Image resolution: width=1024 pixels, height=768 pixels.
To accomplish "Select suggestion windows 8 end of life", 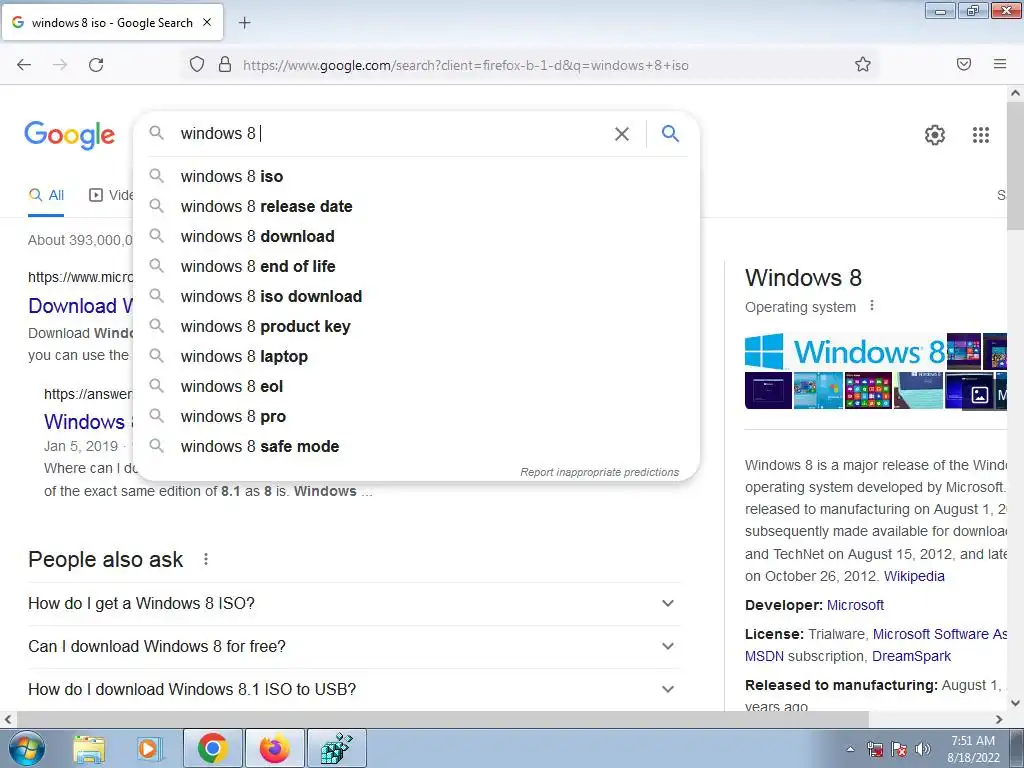I will [x=417, y=266].
